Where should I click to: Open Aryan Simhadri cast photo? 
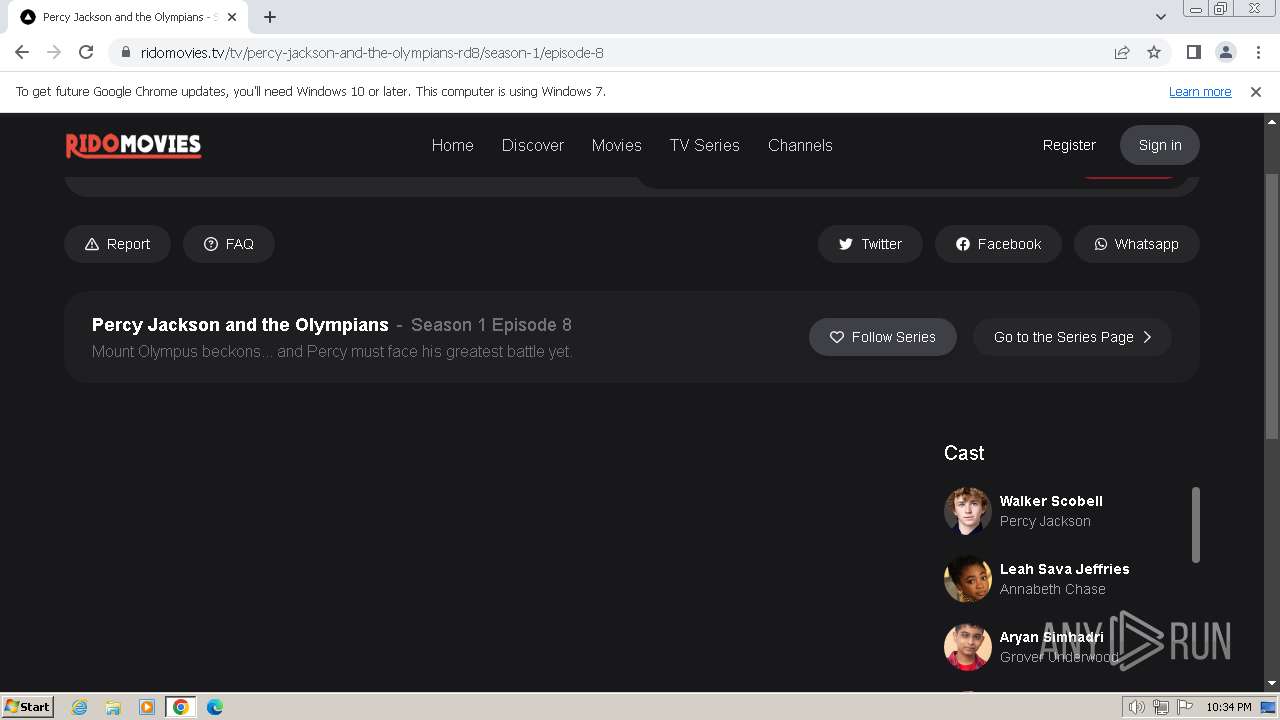pyautogui.click(x=967, y=647)
